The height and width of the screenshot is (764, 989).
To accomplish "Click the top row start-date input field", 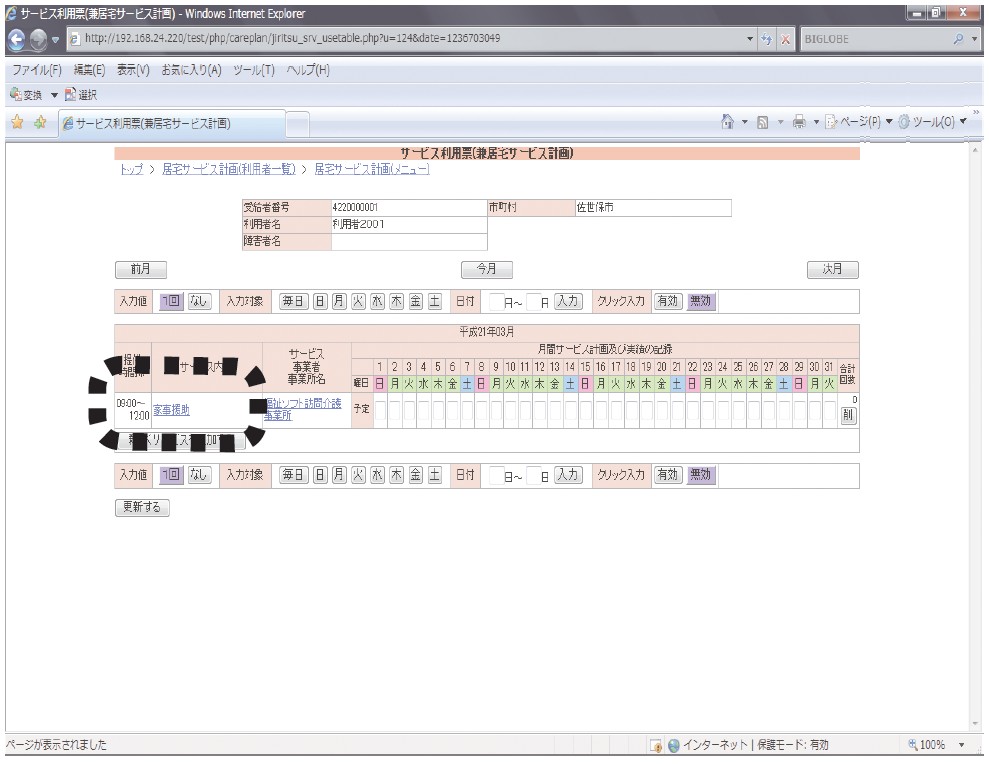I will pyautogui.click(x=498, y=301).
